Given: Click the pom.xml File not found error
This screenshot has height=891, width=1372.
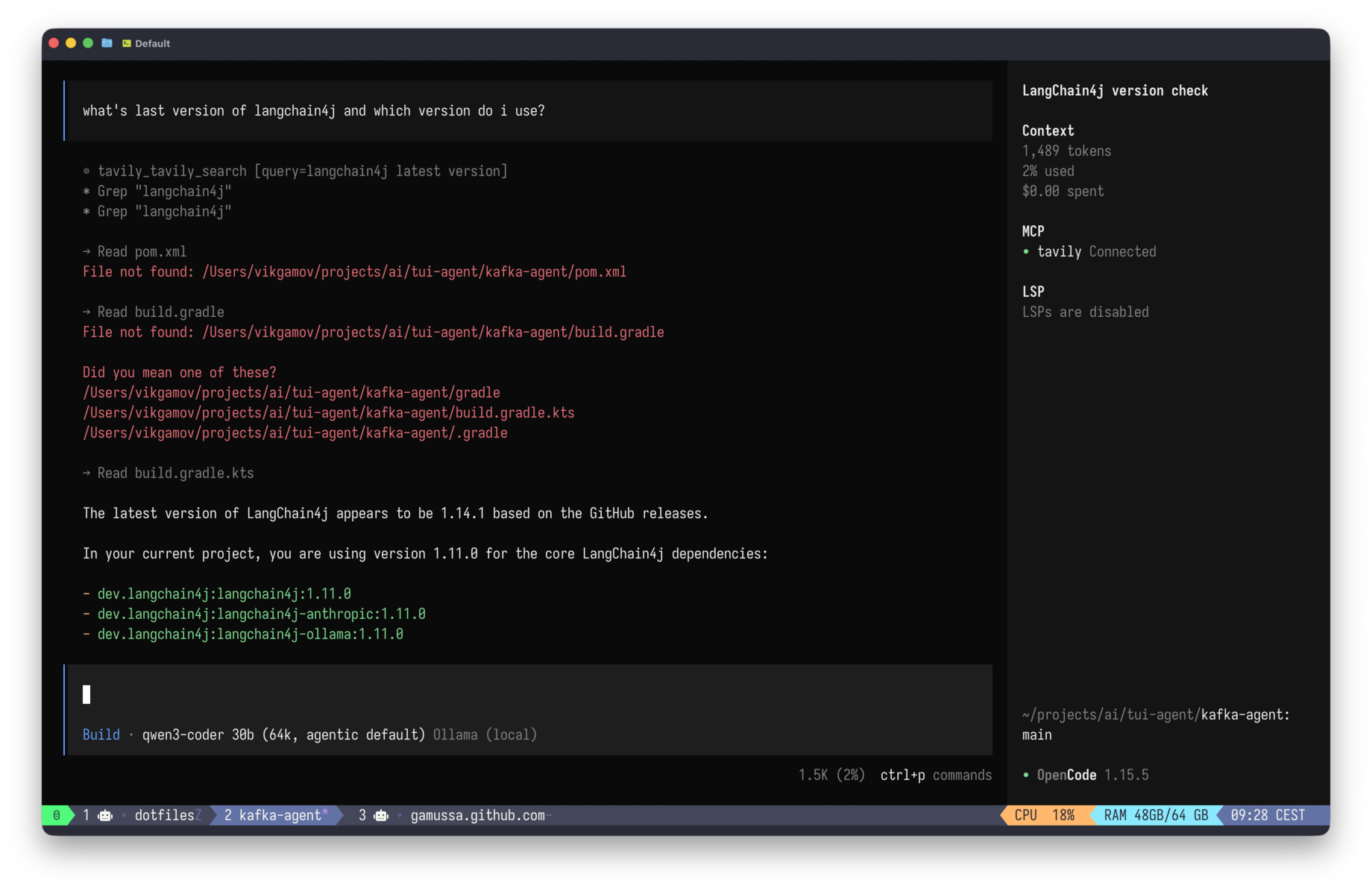Looking at the screenshot, I should (x=354, y=271).
